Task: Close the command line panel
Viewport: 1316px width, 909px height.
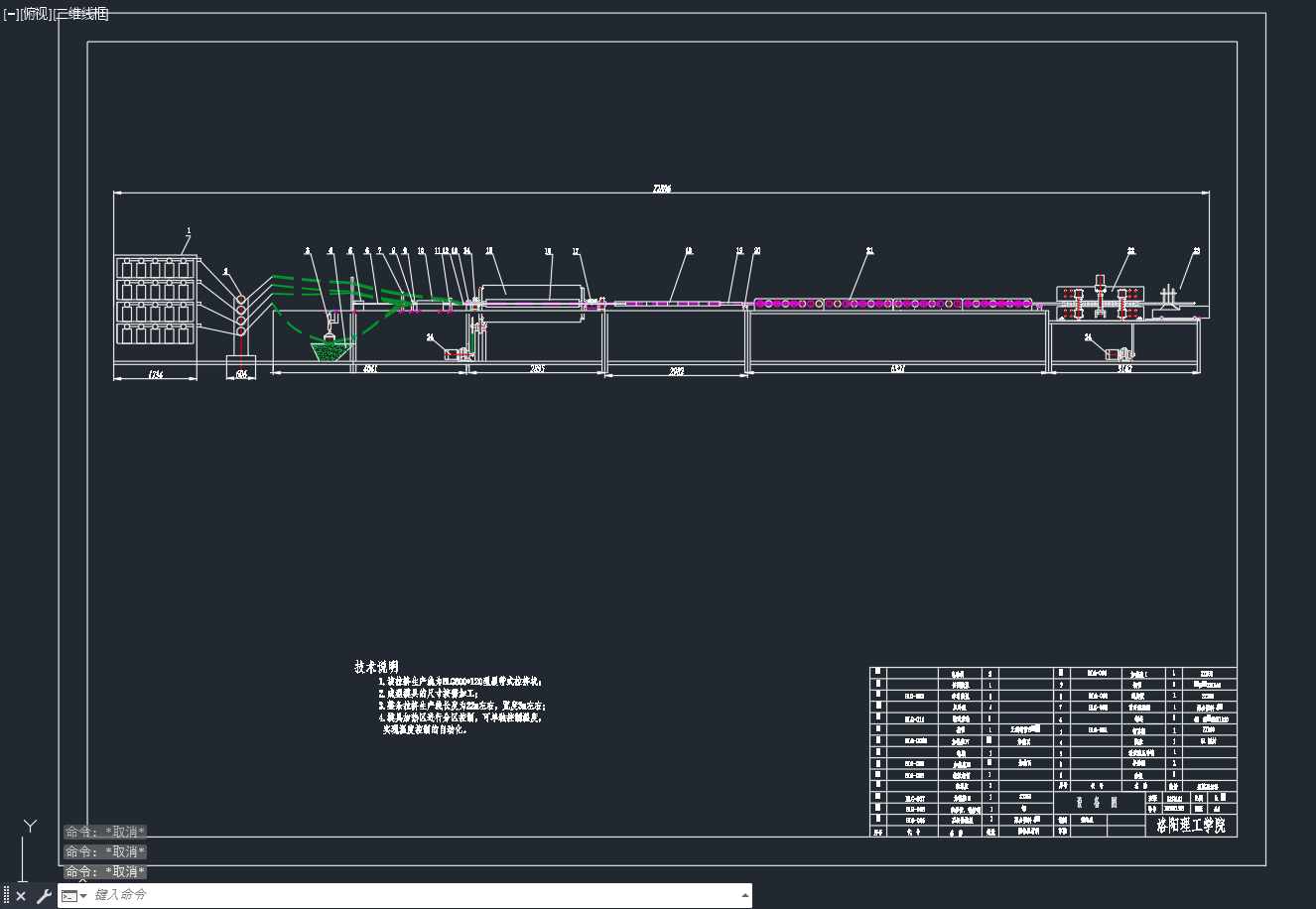Action: (x=21, y=896)
